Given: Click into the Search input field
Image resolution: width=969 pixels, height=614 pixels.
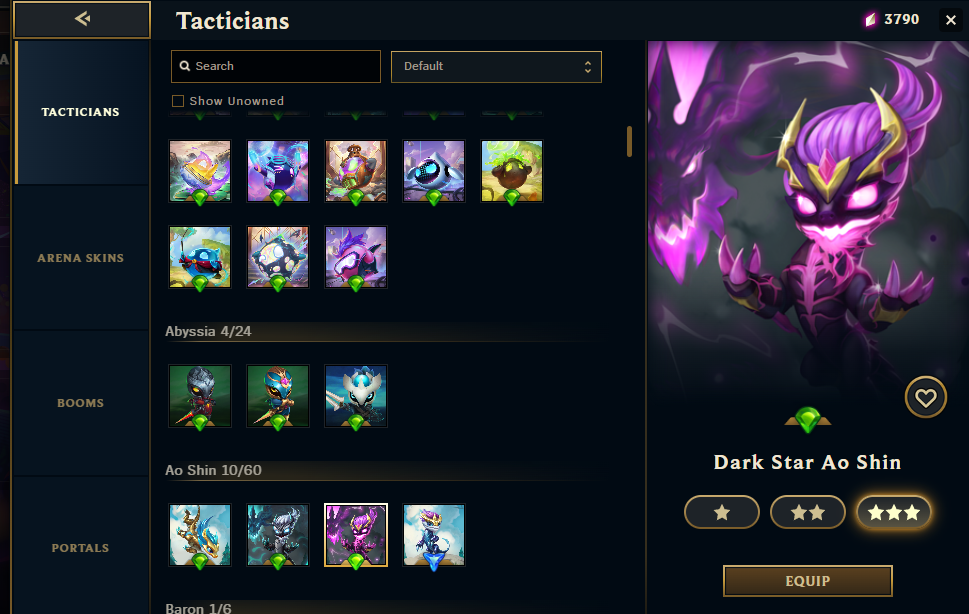Looking at the screenshot, I should point(276,66).
